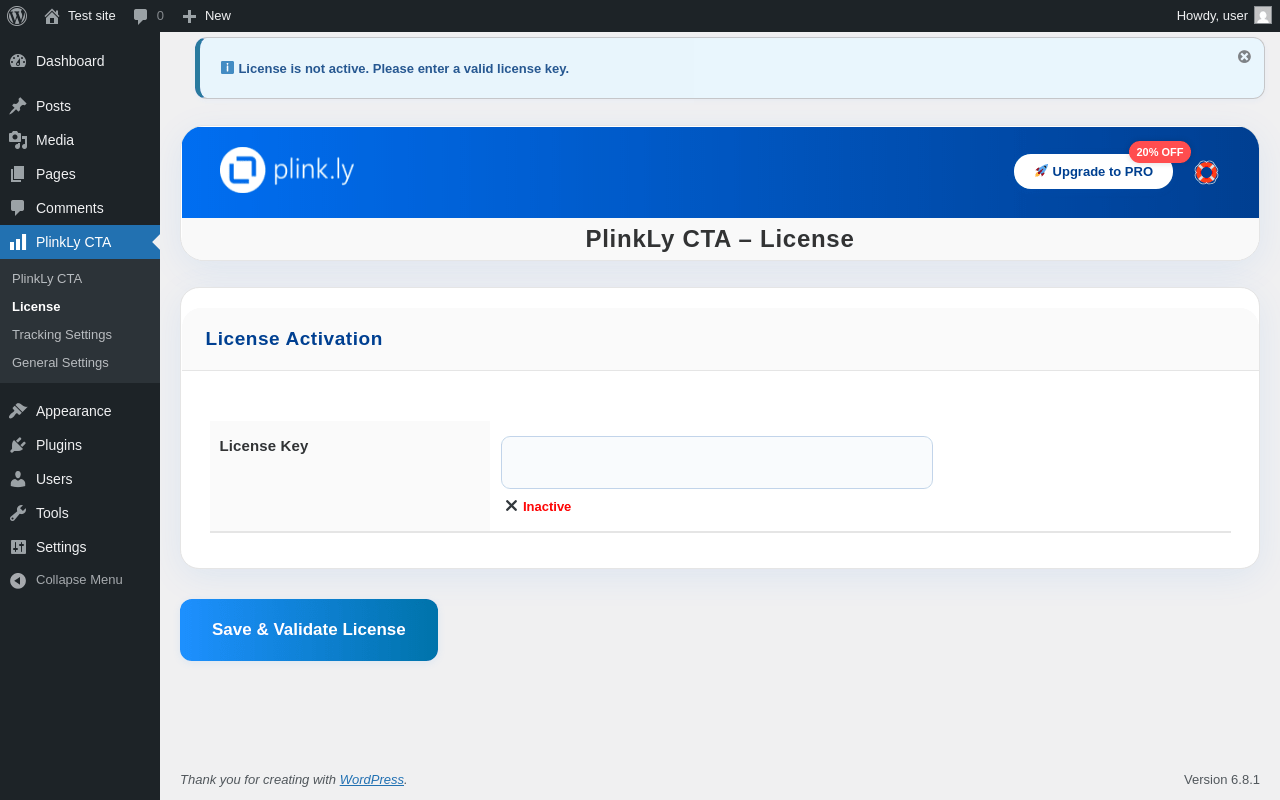Image resolution: width=1280 pixels, height=800 pixels.
Task: Click the Posts pushpin icon
Action: [x=18, y=106]
